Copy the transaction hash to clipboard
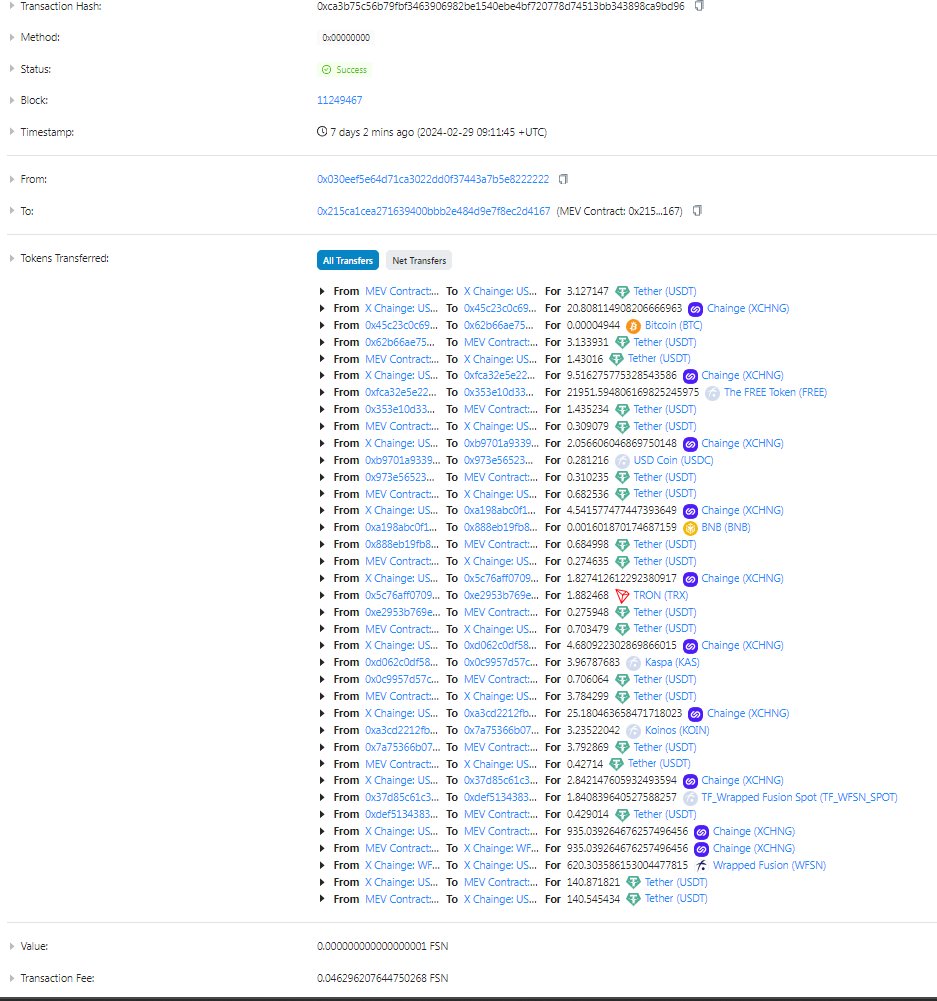Screen dimensions: 937x1001 pos(699,6)
